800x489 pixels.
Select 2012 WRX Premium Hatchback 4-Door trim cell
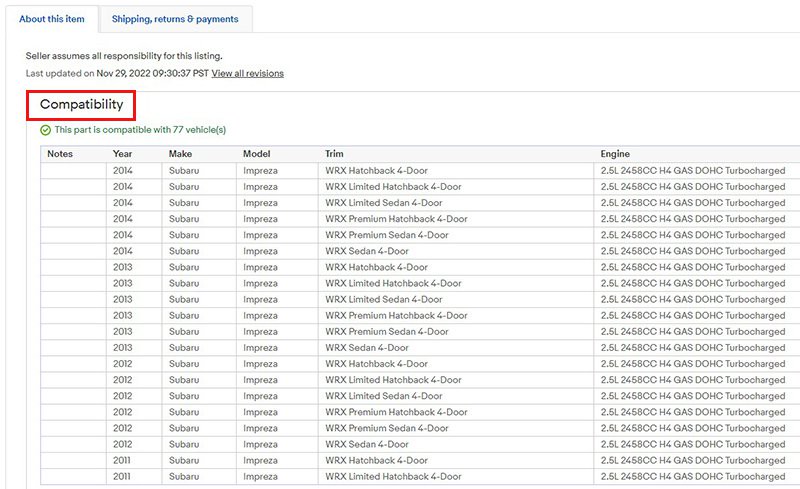[456, 412]
